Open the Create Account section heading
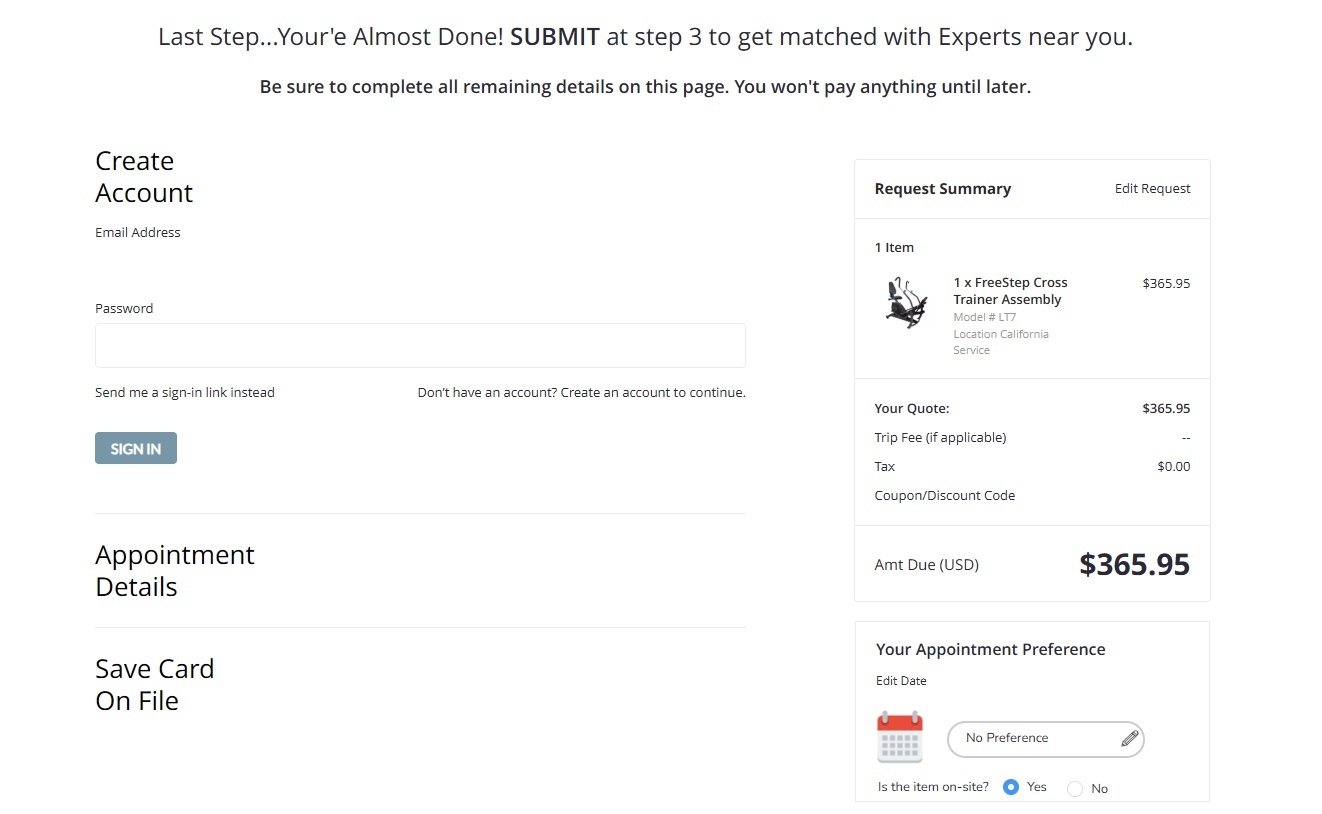Viewport: 1322px width, 814px height. point(144,177)
